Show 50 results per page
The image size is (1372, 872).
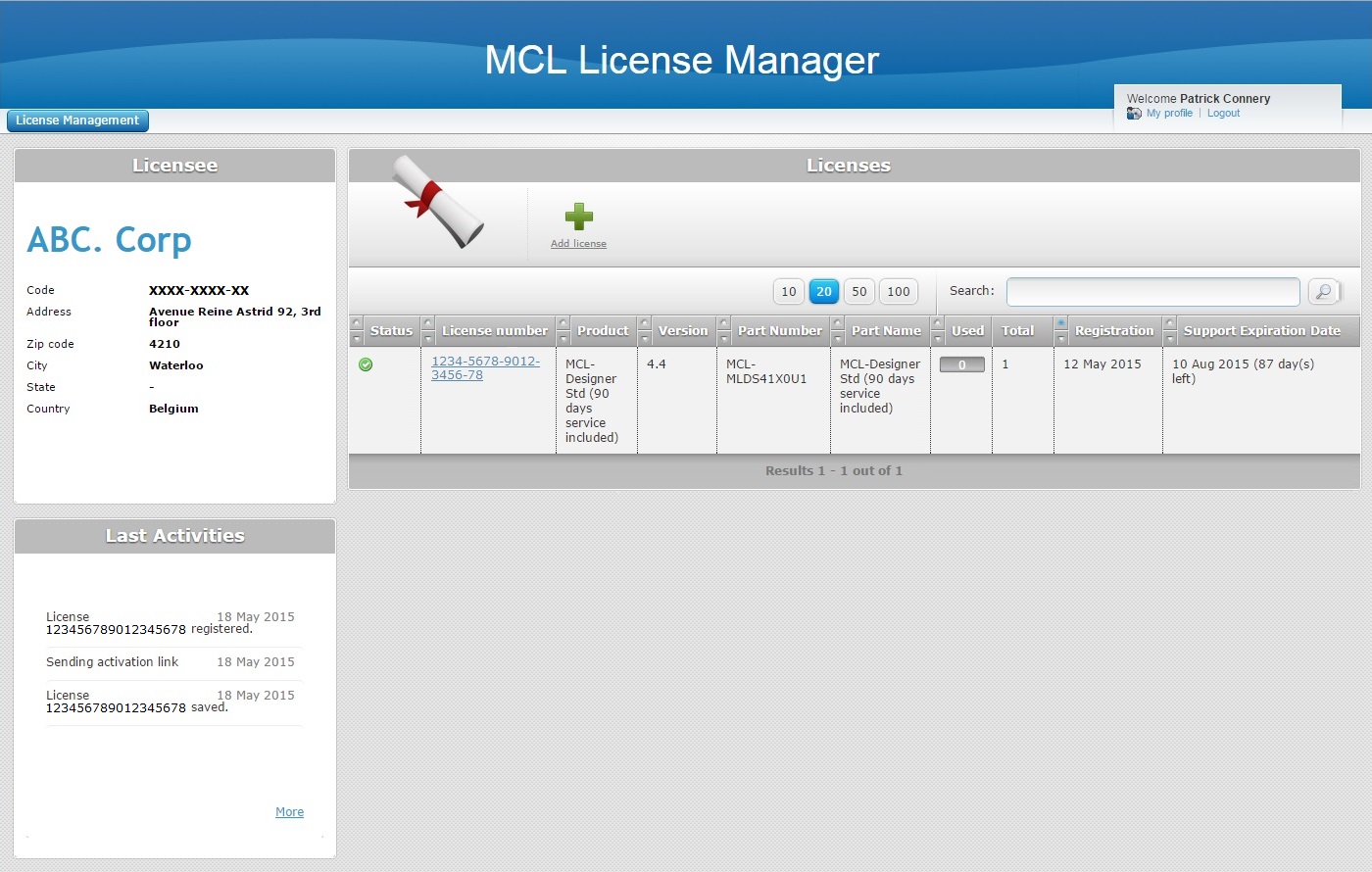click(x=859, y=291)
